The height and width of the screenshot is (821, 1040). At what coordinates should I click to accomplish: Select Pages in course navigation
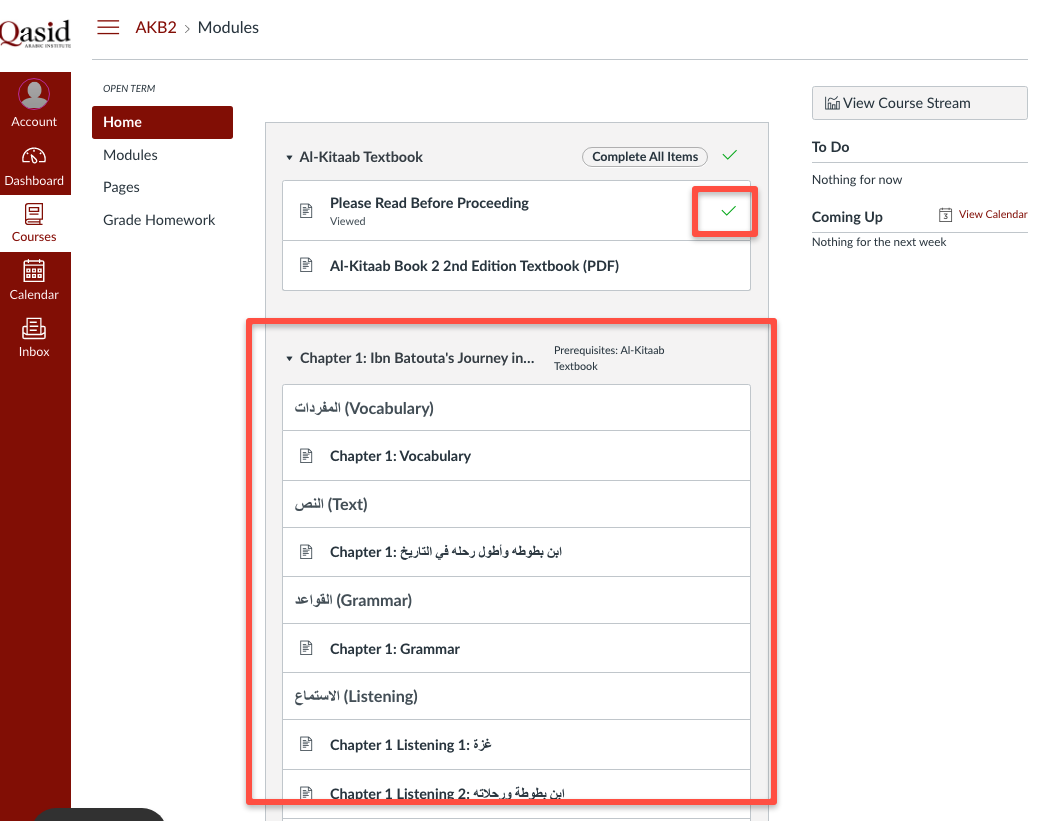pos(121,187)
